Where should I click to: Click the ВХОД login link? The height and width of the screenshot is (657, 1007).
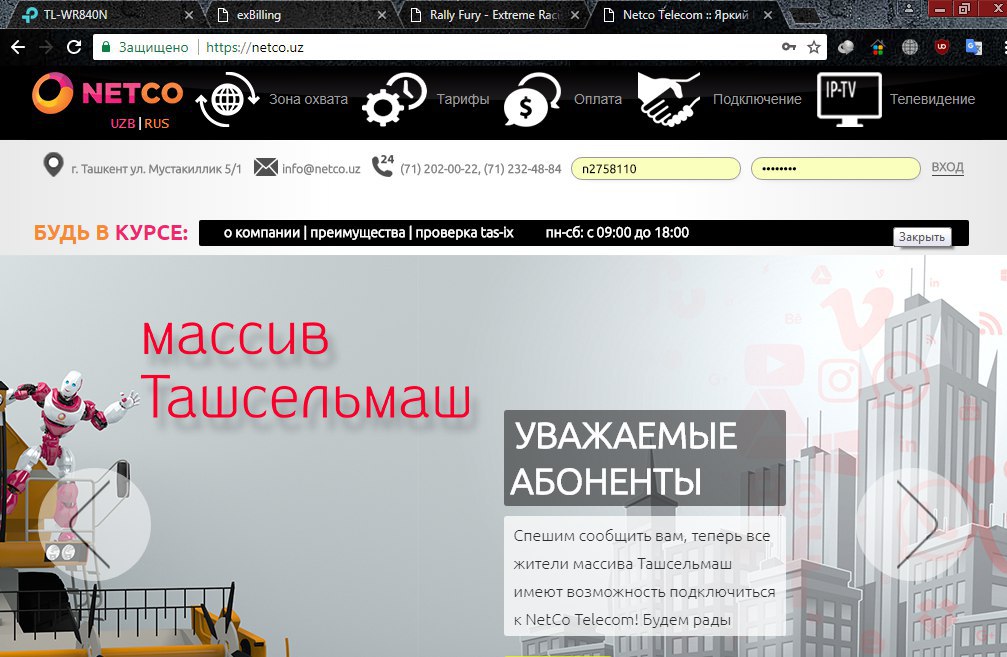(x=947, y=167)
